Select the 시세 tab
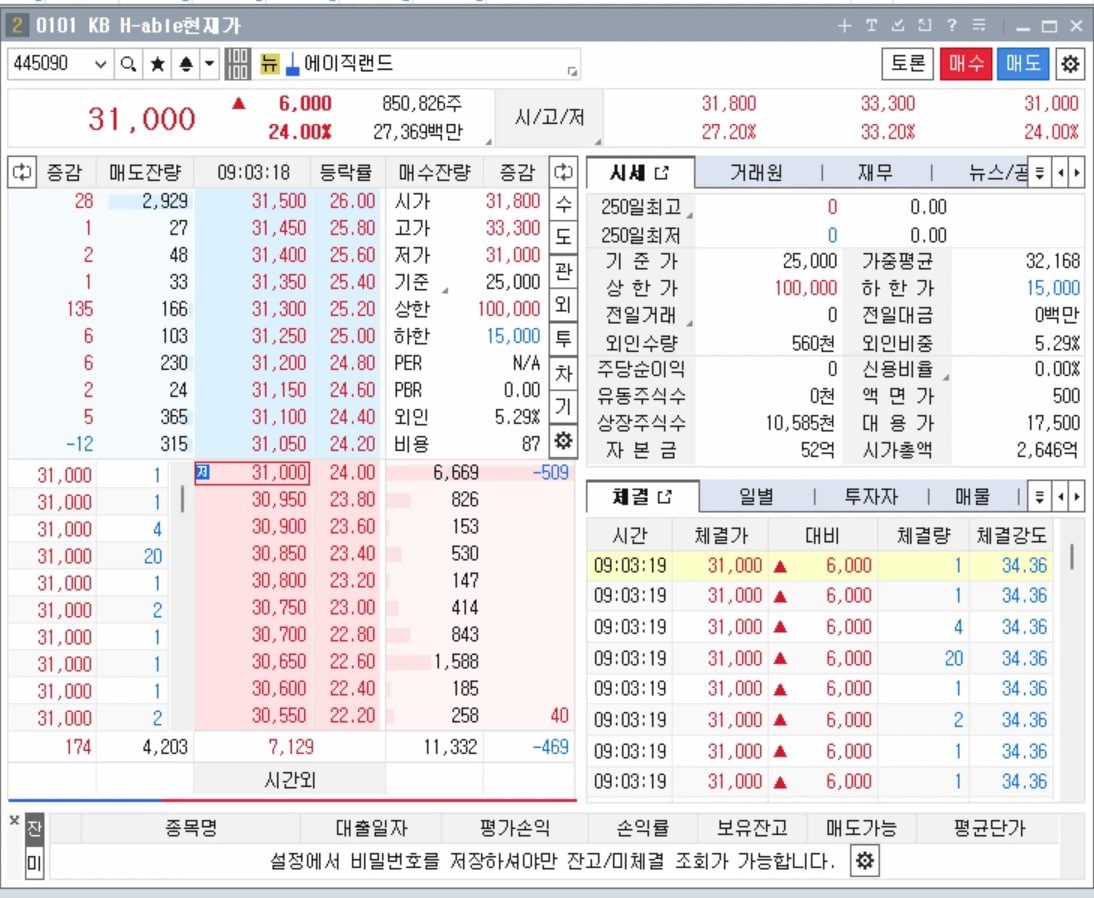The image size is (1094, 898). coord(640,172)
